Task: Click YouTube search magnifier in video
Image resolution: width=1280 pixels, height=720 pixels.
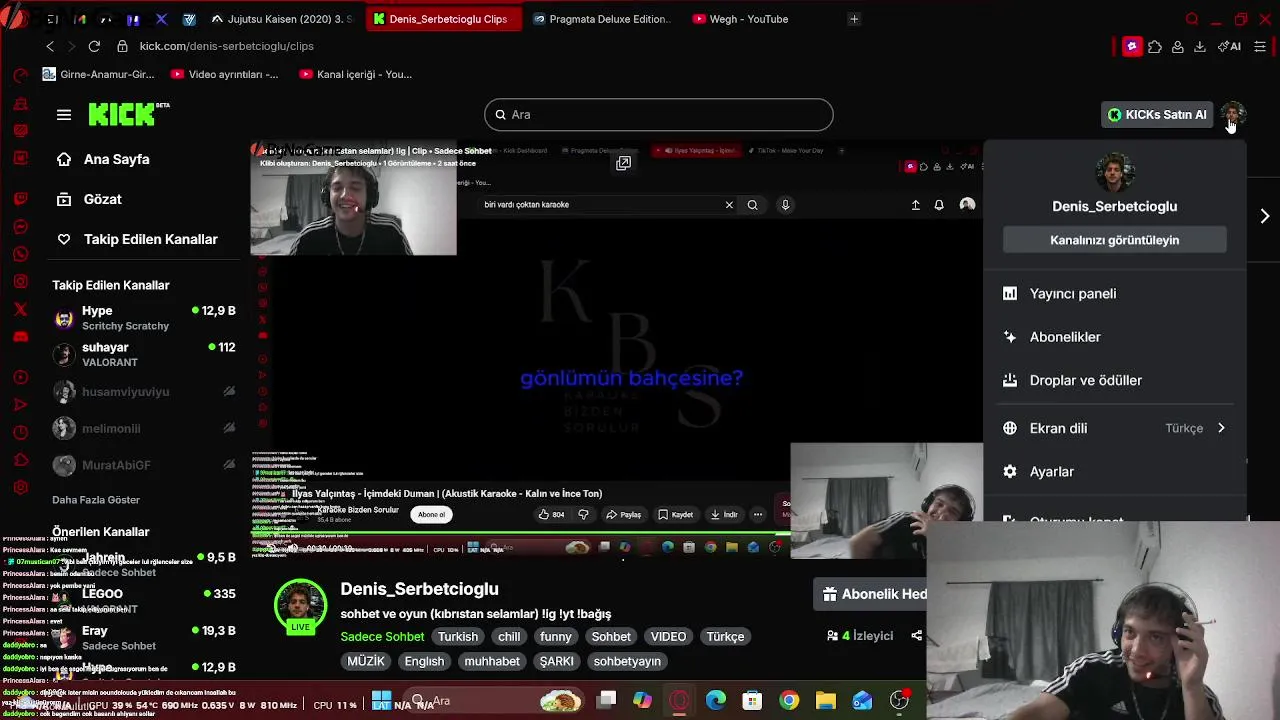Action: 752,205
